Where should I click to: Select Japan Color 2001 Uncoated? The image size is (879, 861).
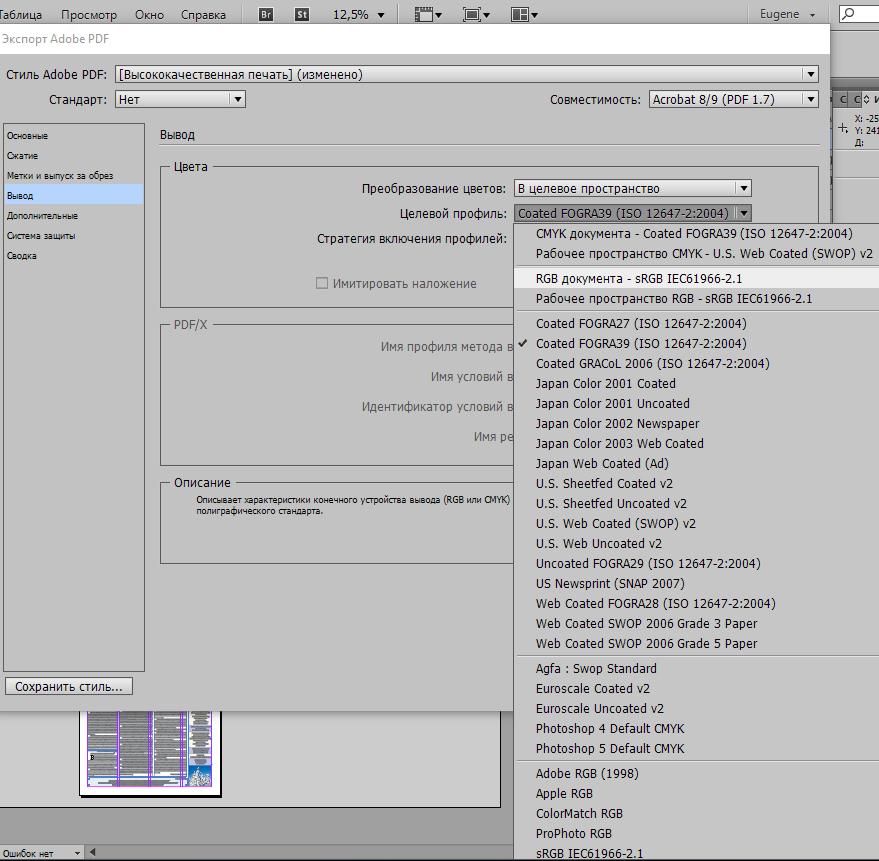tap(696, 404)
